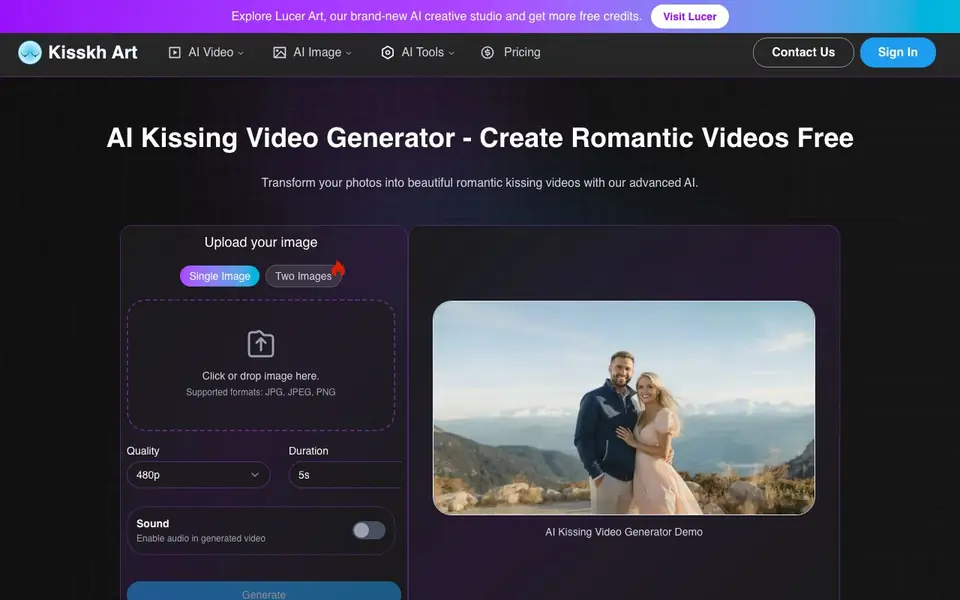Image resolution: width=960 pixels, height=600 pixels.
Task: Click the Contact Us button
Action: [x=803, y=53]
